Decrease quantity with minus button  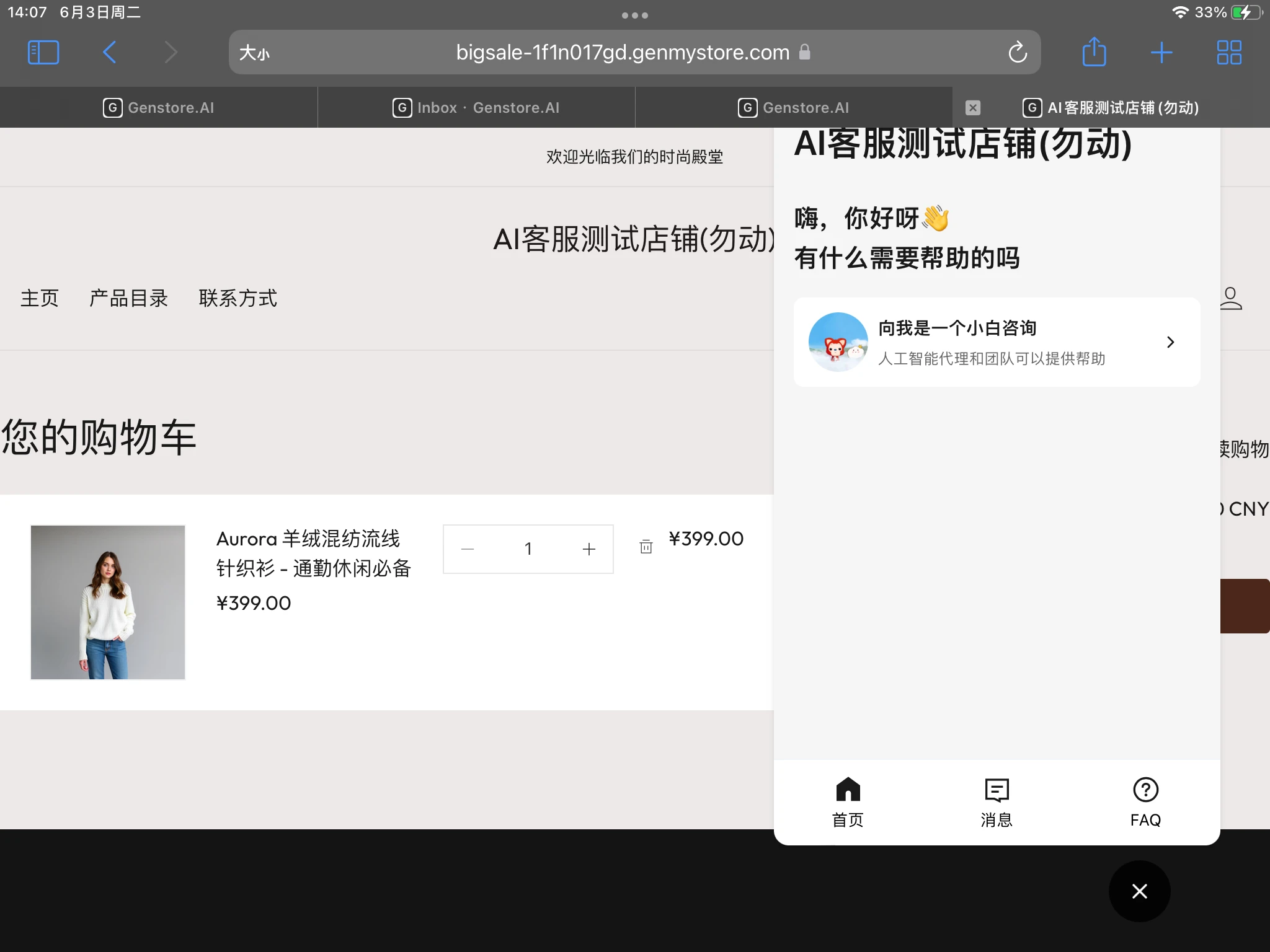(468, 549)
